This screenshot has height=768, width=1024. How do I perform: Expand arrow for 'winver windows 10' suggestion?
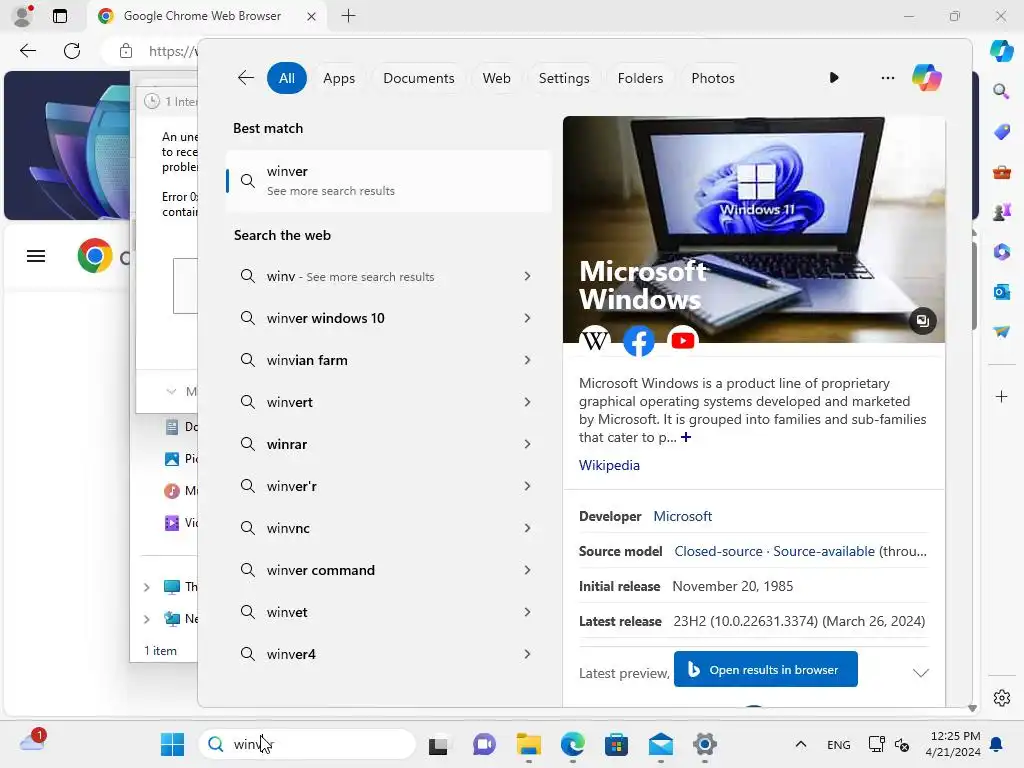[x=527, y=318]
